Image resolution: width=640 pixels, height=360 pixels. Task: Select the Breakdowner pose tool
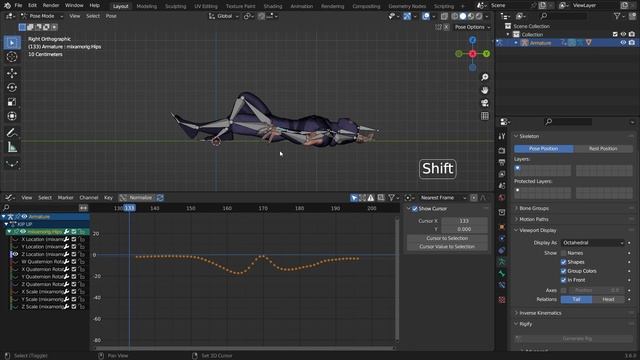tap(12, 164)
